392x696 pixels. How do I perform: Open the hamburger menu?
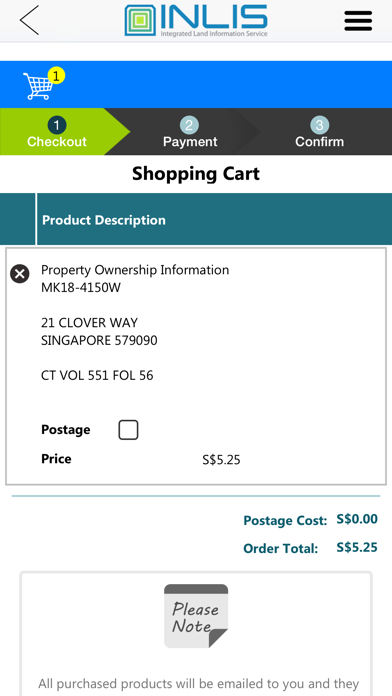(358, 20)
